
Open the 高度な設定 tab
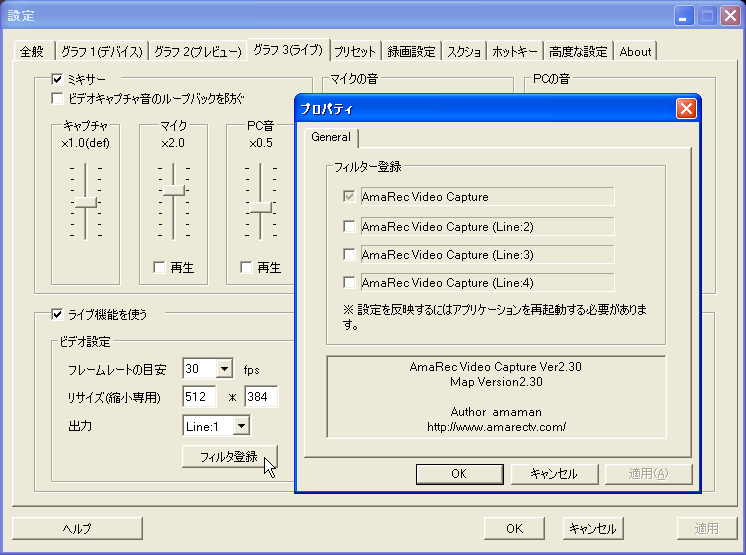coord(578,51)
